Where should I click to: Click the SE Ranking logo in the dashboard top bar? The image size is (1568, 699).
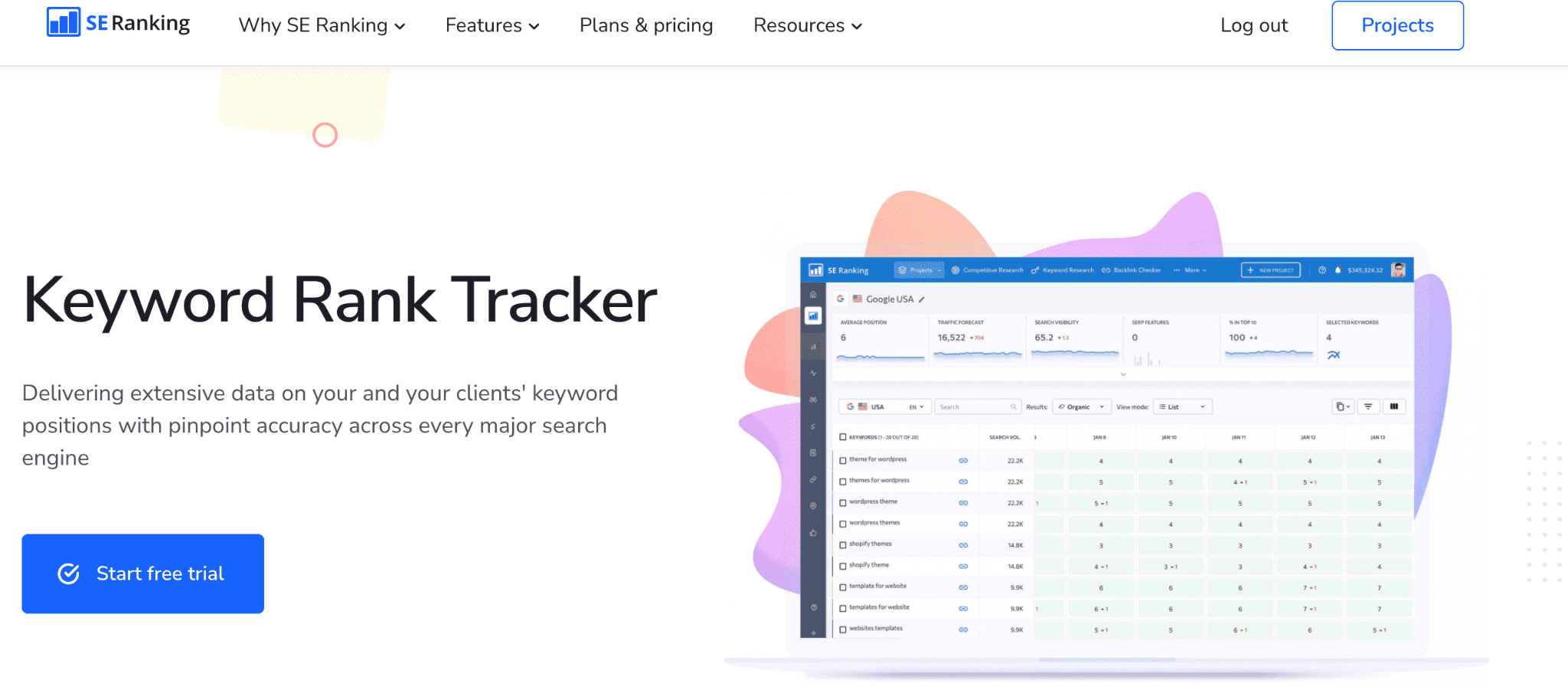(839, 270)
